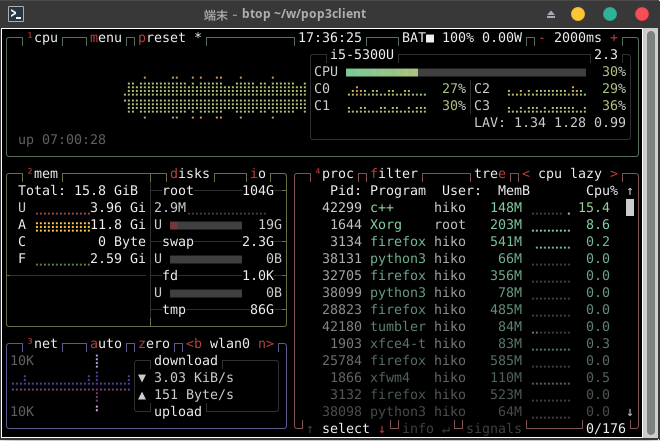Toggle the proc box label

335,173
